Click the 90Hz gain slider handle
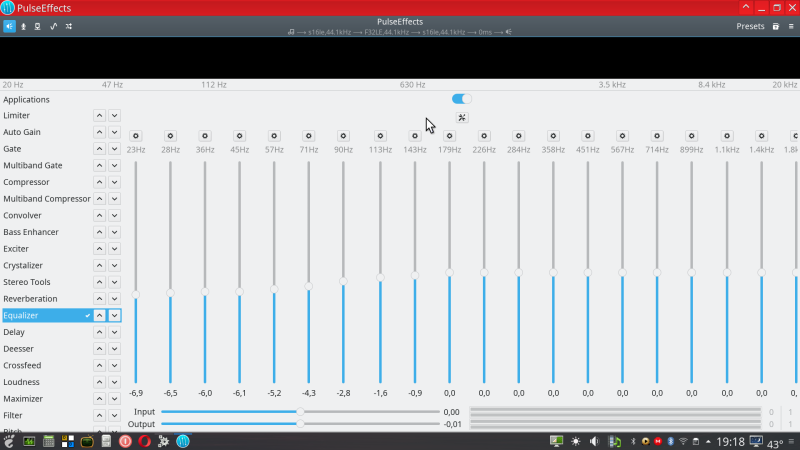This screenshot has width=800, height=450. pos(343,281)
